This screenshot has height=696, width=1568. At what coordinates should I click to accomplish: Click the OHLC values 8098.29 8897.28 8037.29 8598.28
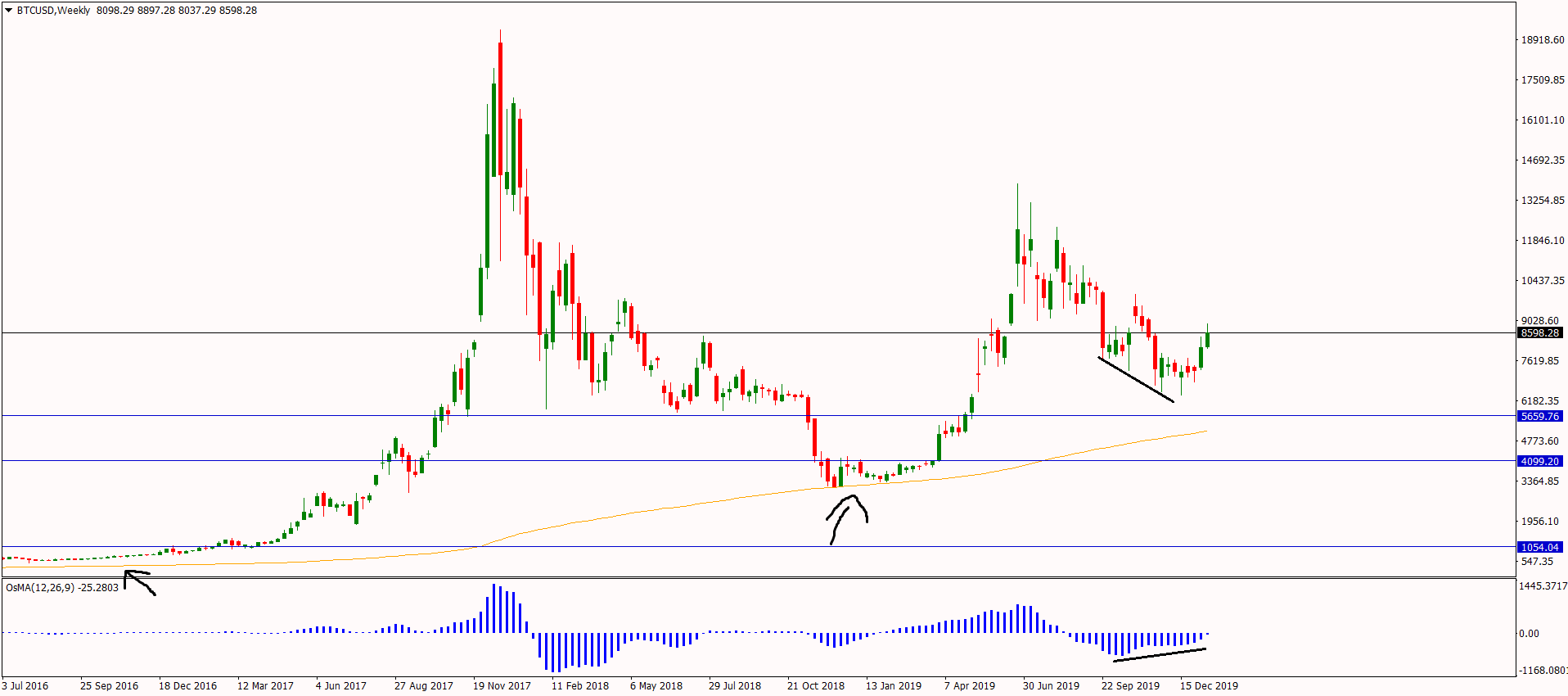(x=177, y=11)
